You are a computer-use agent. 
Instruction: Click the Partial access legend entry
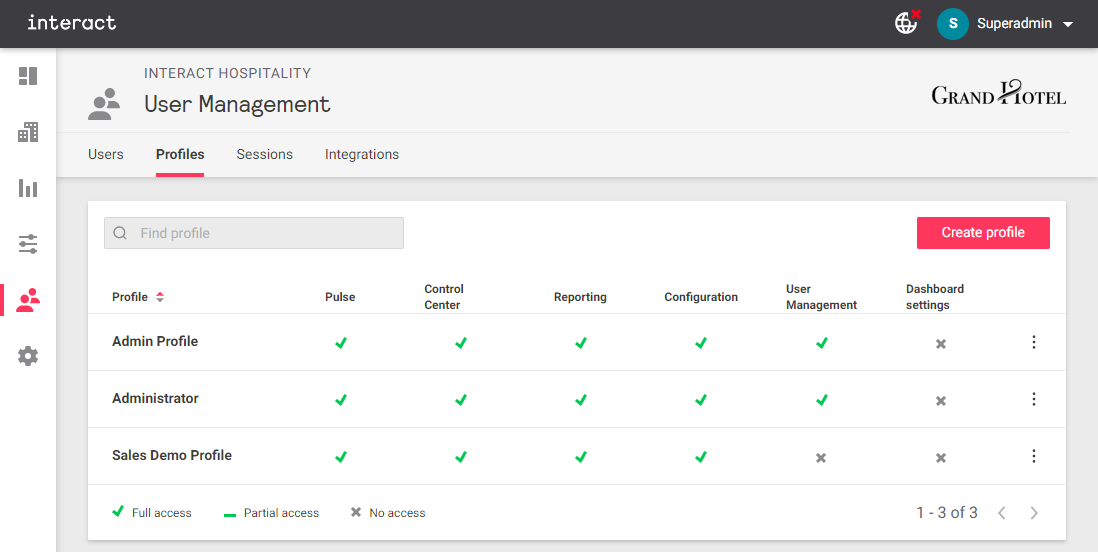[271, 513]
